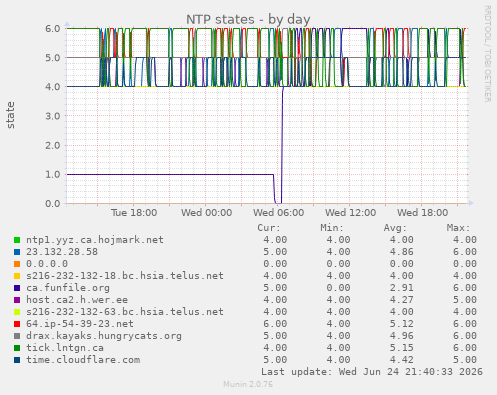Screen dimensions: 497x395
Task: Click the legend label ca.funfile.org
Action: coord(68,288)
